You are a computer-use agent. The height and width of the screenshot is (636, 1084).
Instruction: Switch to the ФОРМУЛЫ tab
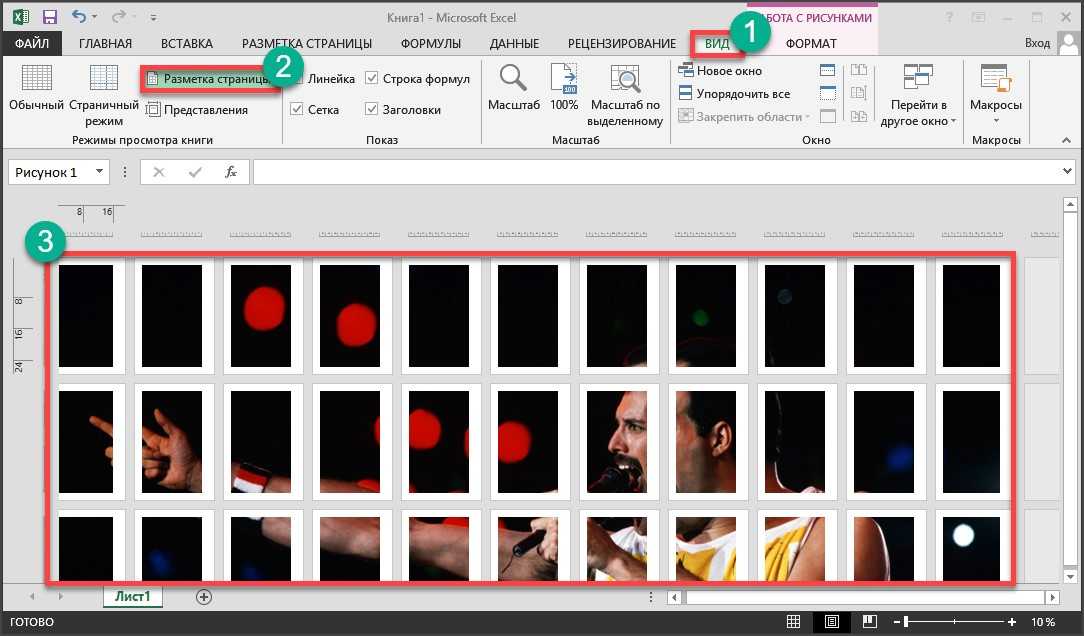[430, 43]
